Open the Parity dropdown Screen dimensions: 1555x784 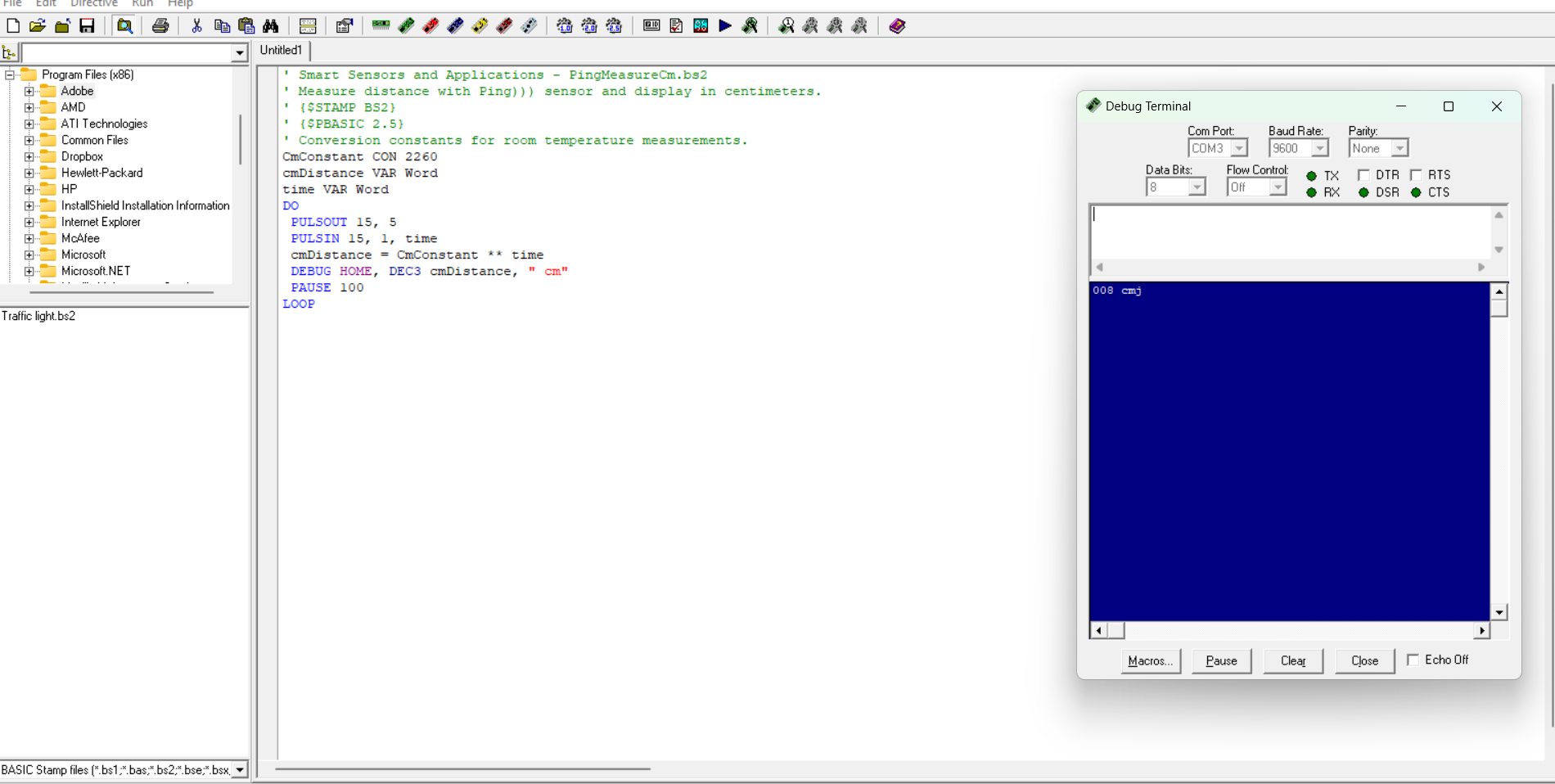(x=1399, y=148)
